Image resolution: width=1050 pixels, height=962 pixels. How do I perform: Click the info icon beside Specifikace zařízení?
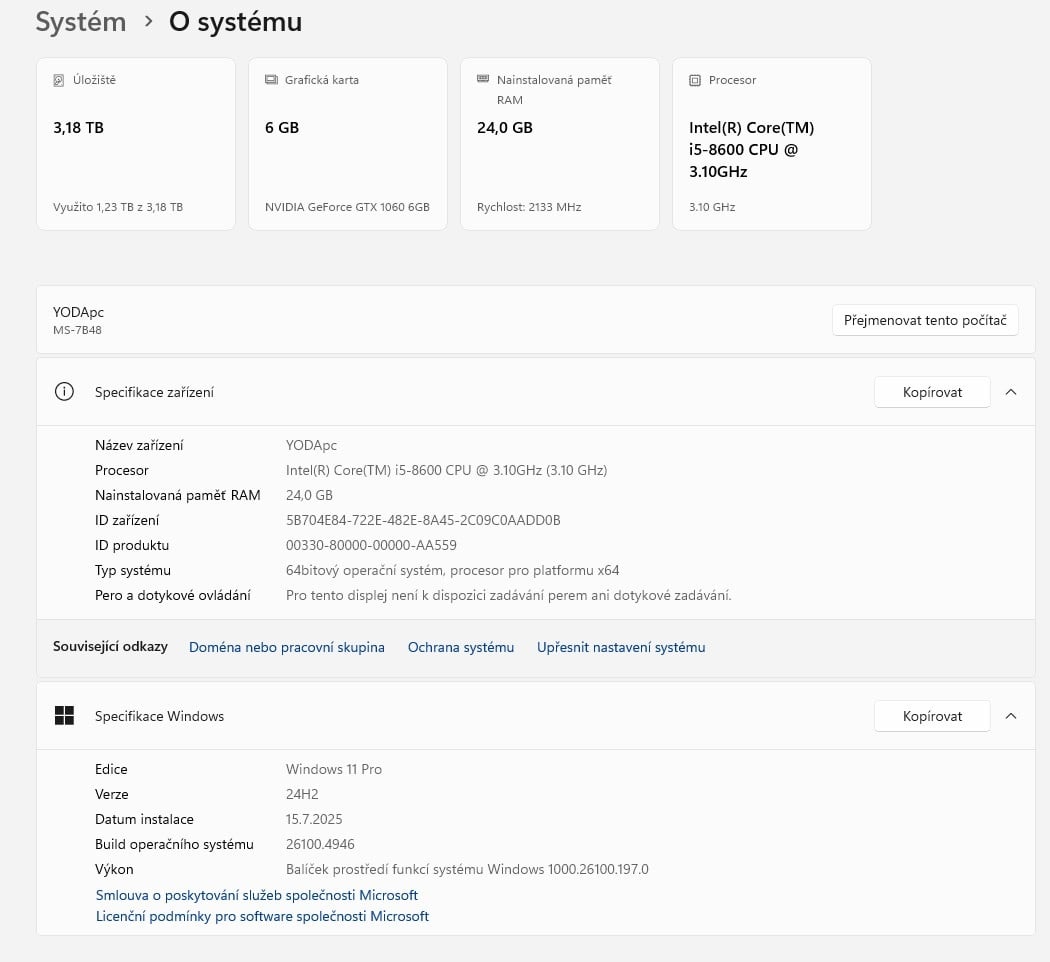coord(64,392)
